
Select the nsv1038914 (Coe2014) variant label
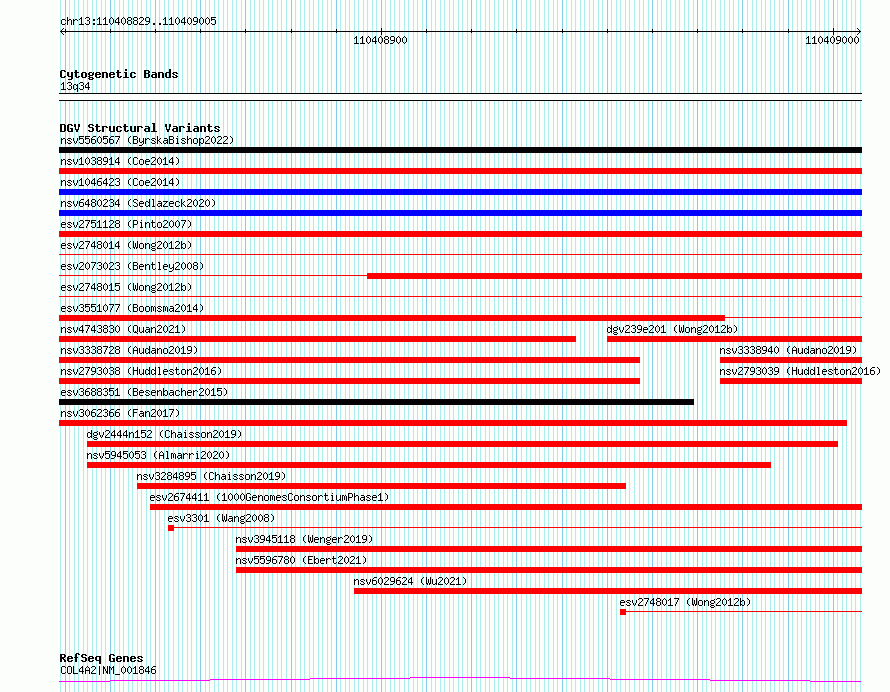(x=120, y=161)
